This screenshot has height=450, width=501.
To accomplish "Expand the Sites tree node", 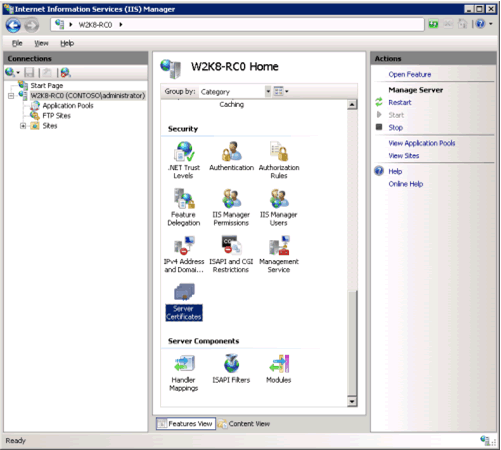I will [23, 126].
